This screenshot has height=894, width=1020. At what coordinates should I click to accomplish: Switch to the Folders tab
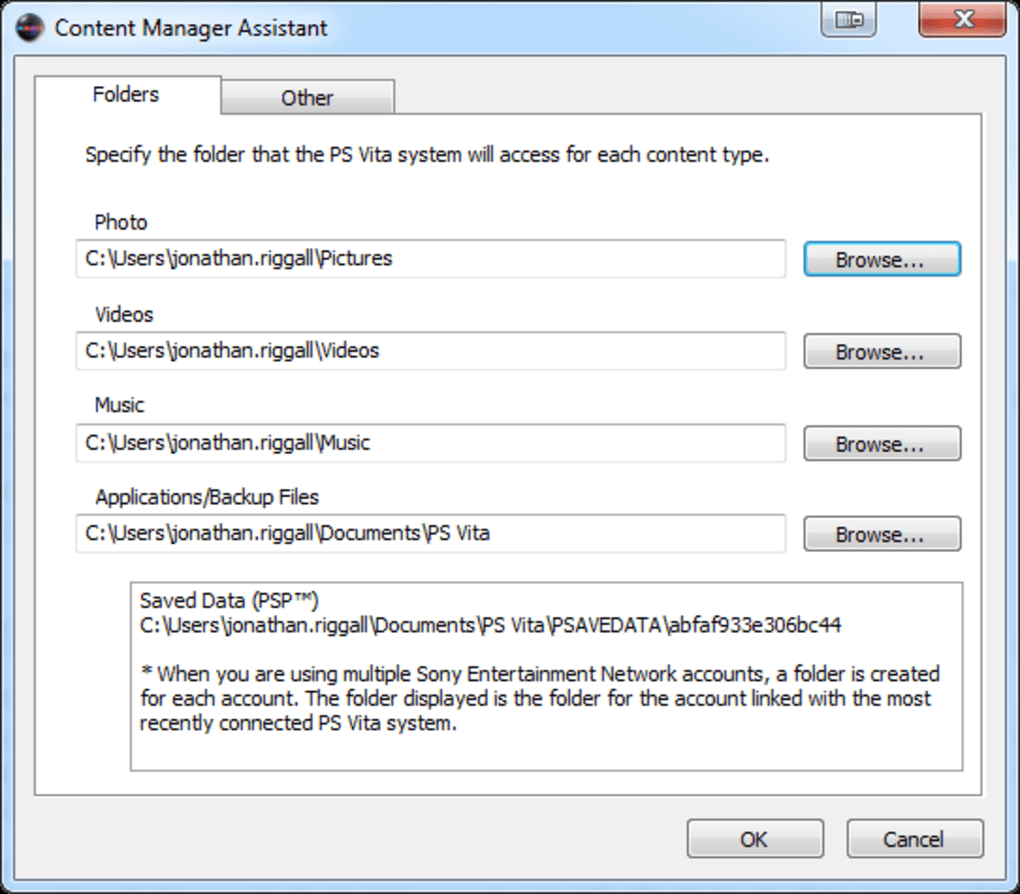click(126, 95)
